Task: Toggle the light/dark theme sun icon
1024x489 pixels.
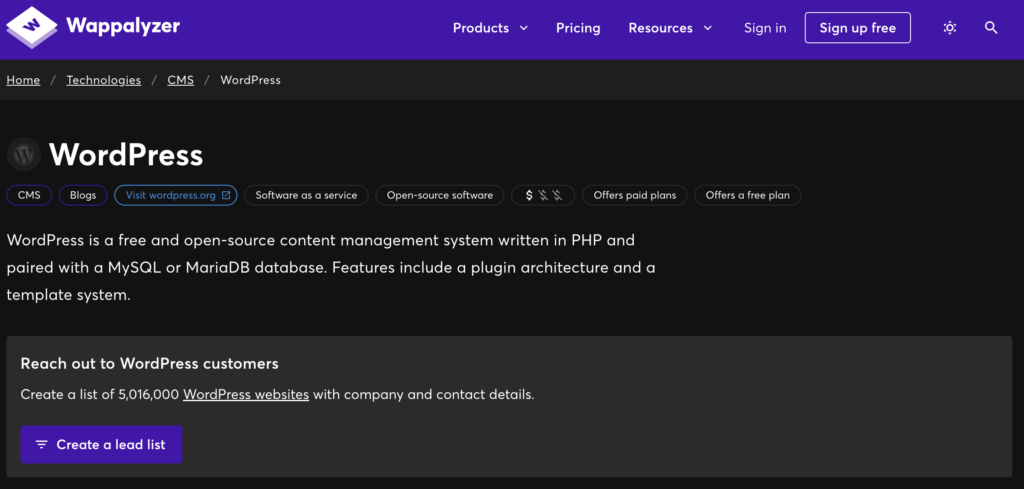Action: (950, 27)
